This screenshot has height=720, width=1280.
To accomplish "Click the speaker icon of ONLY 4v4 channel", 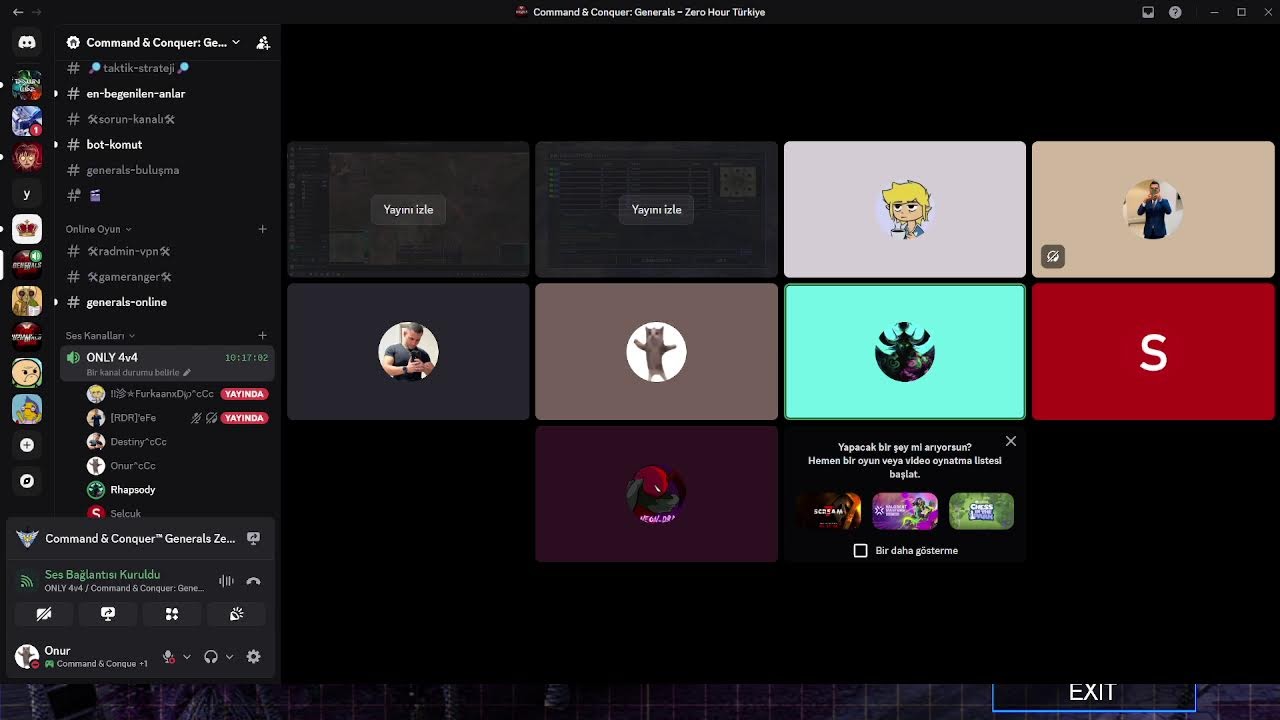I will point(73,357).
